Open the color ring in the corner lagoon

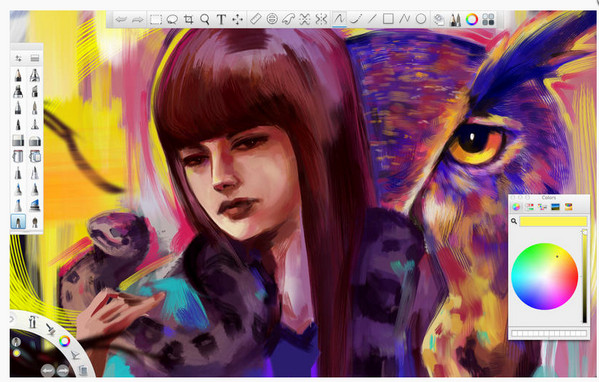point(65,341)
